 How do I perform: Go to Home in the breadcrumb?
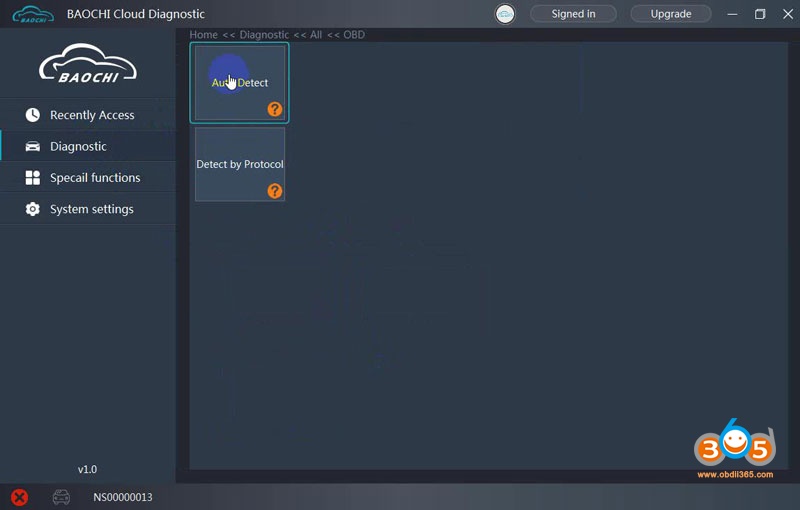coord(204,35)
